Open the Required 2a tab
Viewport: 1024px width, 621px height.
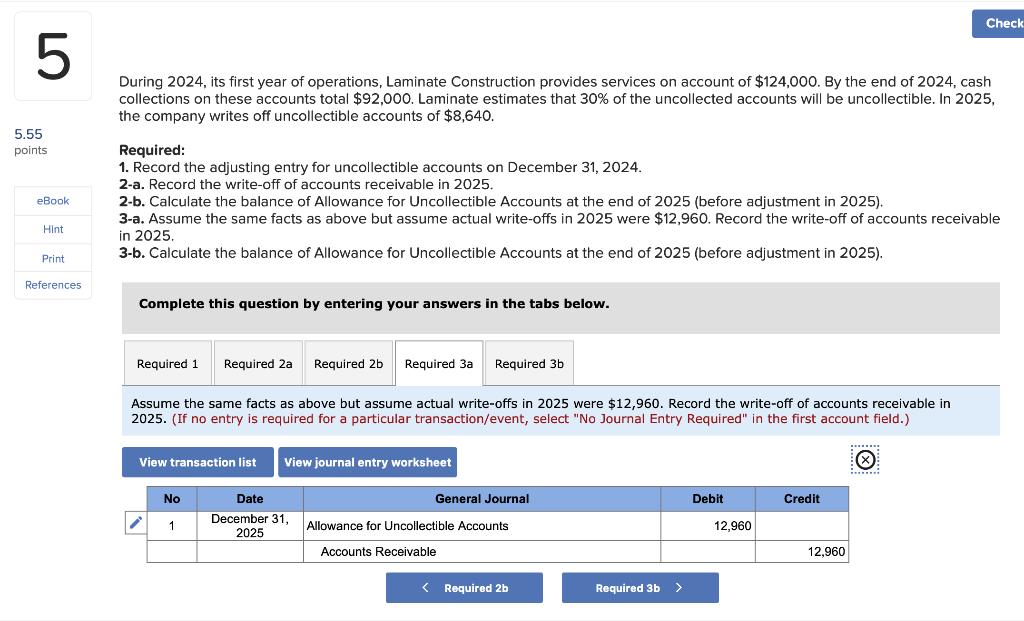point(257,363)
